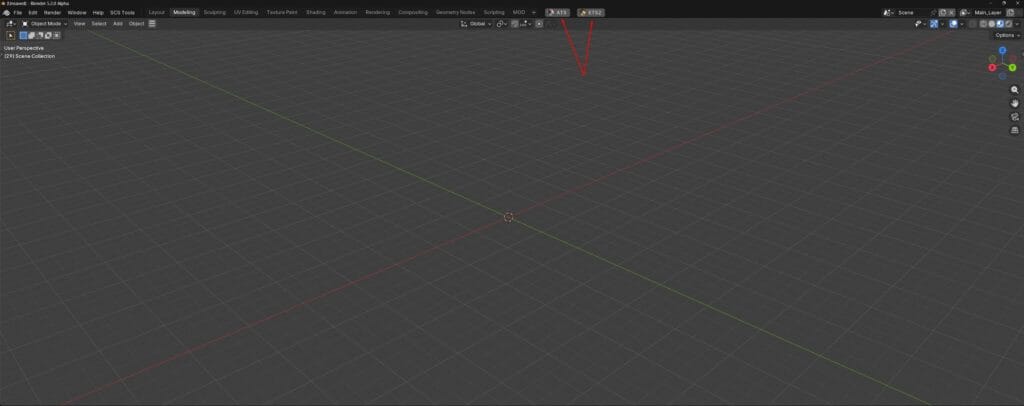
Task: Add a new workspace with plus button
Action: (x=534, y=12)
